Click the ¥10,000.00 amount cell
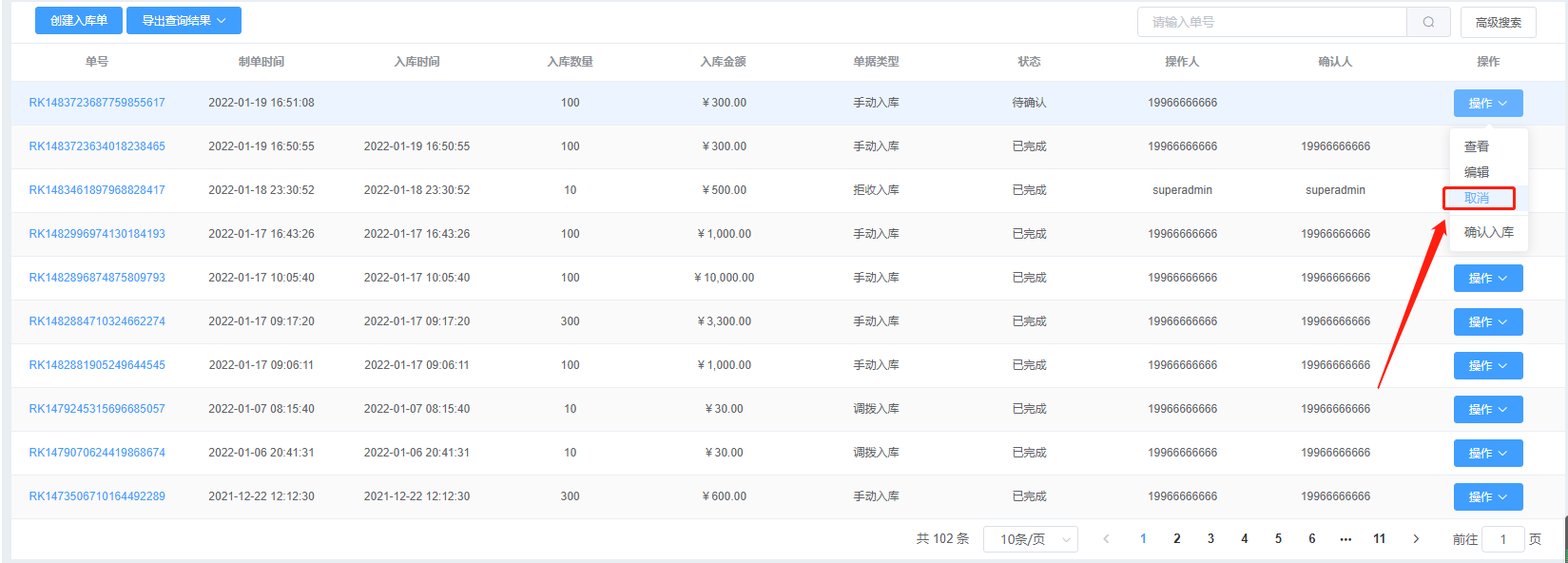Screen dimensions: 1568x563 [x=725, y=278]
